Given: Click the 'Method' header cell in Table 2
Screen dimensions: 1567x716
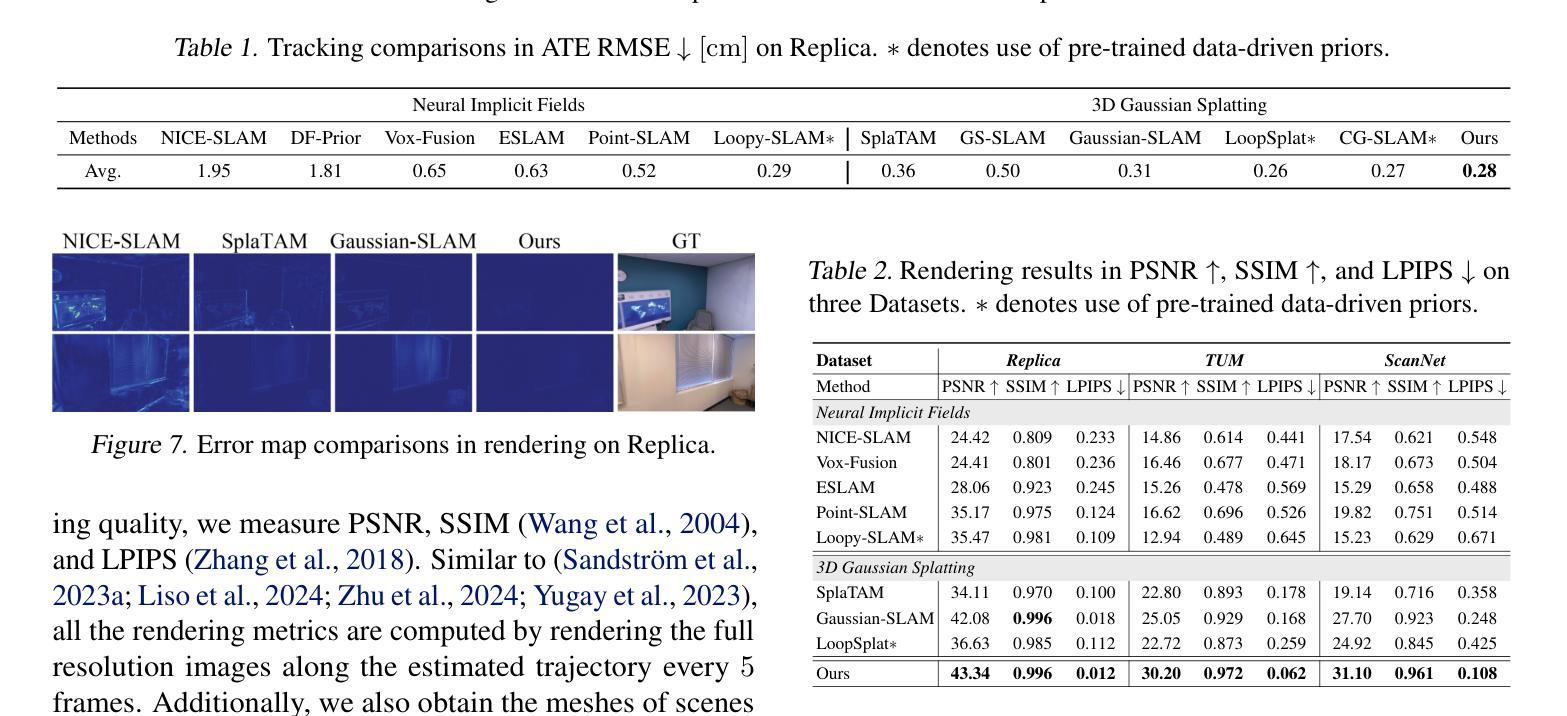Looking at the screenshot, I should [843, 386].
